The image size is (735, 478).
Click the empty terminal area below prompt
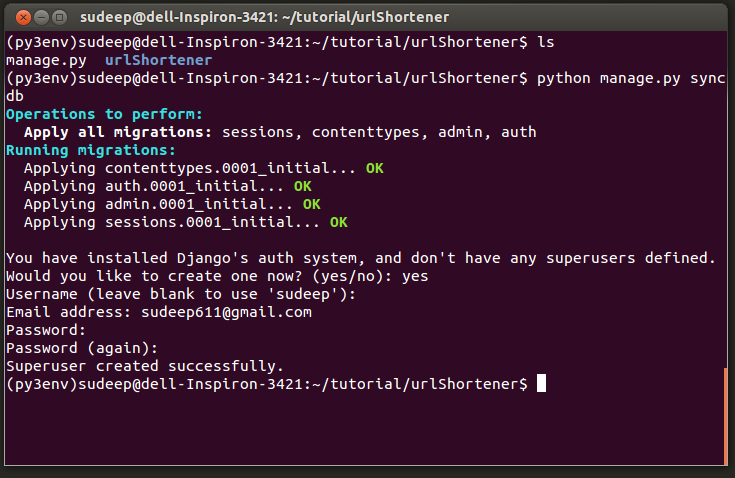pos(363,429)
